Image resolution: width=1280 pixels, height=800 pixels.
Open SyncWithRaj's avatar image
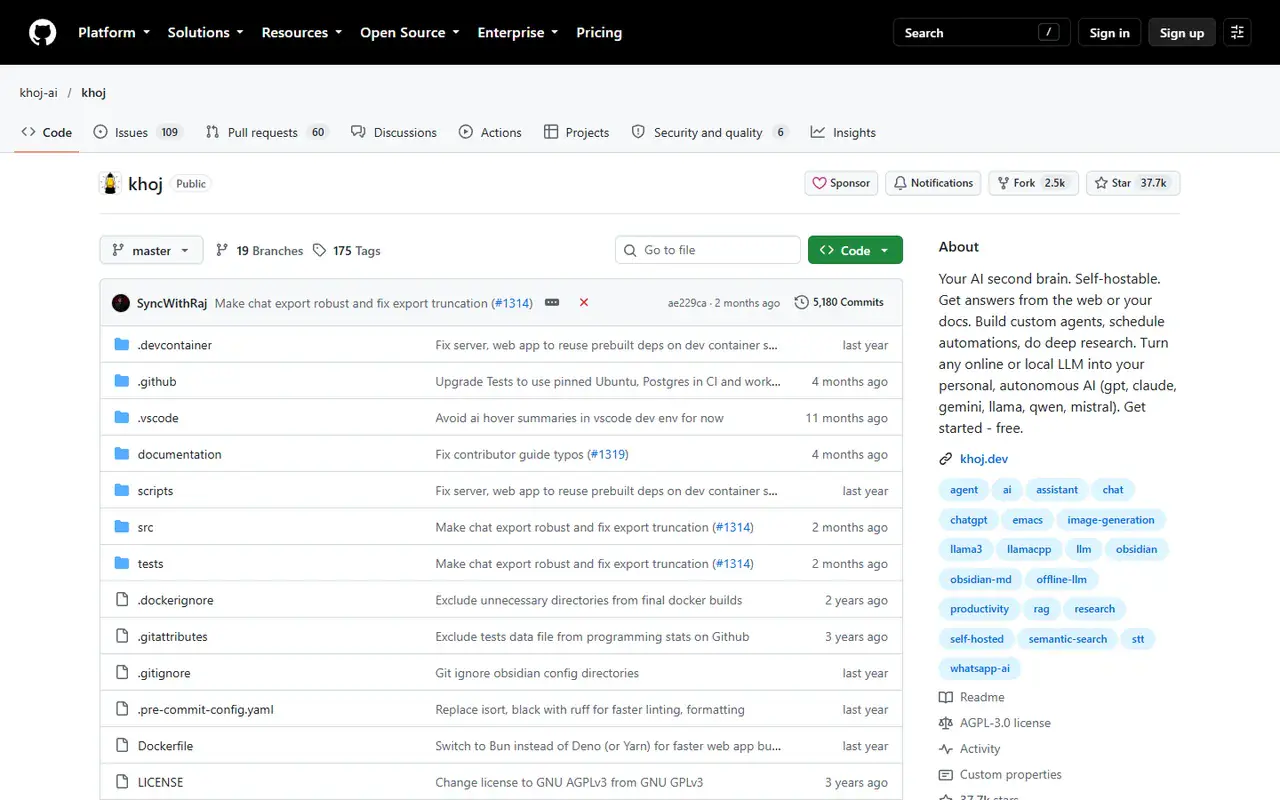click(x=121, y=302)
